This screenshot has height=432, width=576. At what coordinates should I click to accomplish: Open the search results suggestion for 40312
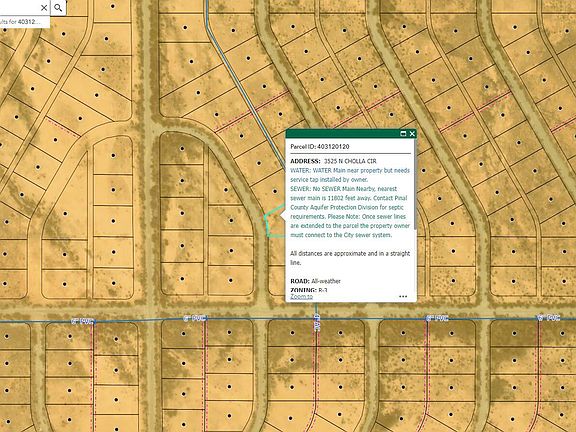click(x=24, y=22)
